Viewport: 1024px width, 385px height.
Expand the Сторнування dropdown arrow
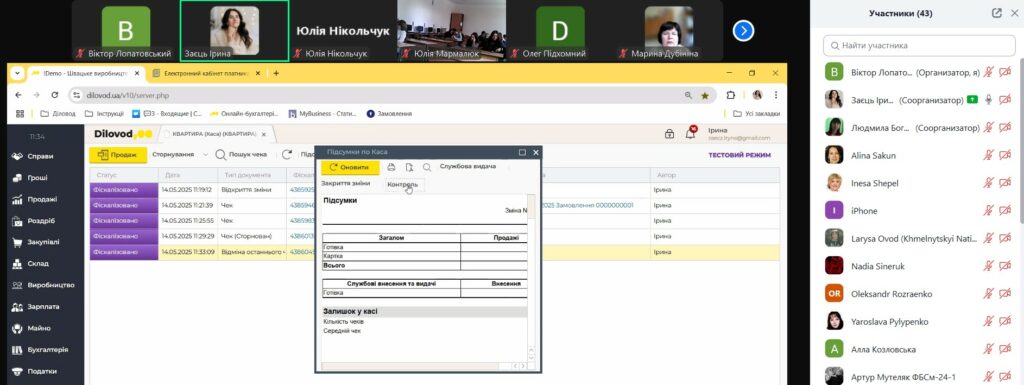[x=206, y=155]
